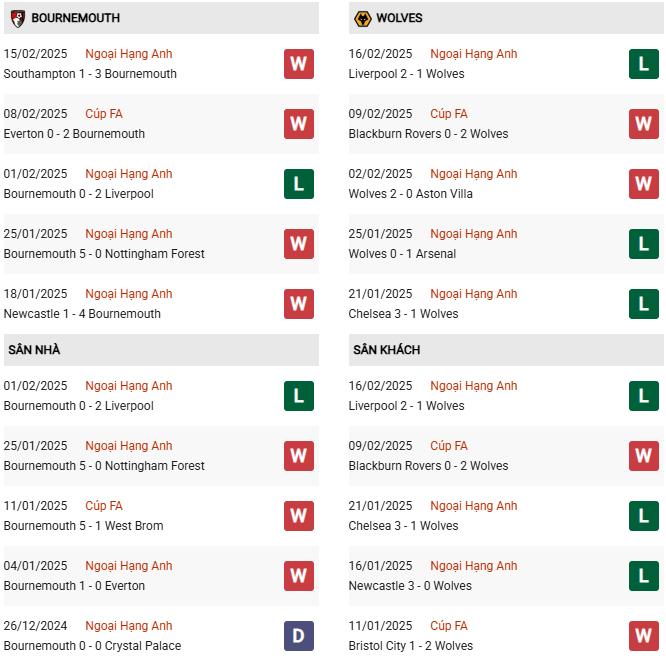Click the 26/12/2024 match date
666x658 pixels.
(x=35, y=626)
